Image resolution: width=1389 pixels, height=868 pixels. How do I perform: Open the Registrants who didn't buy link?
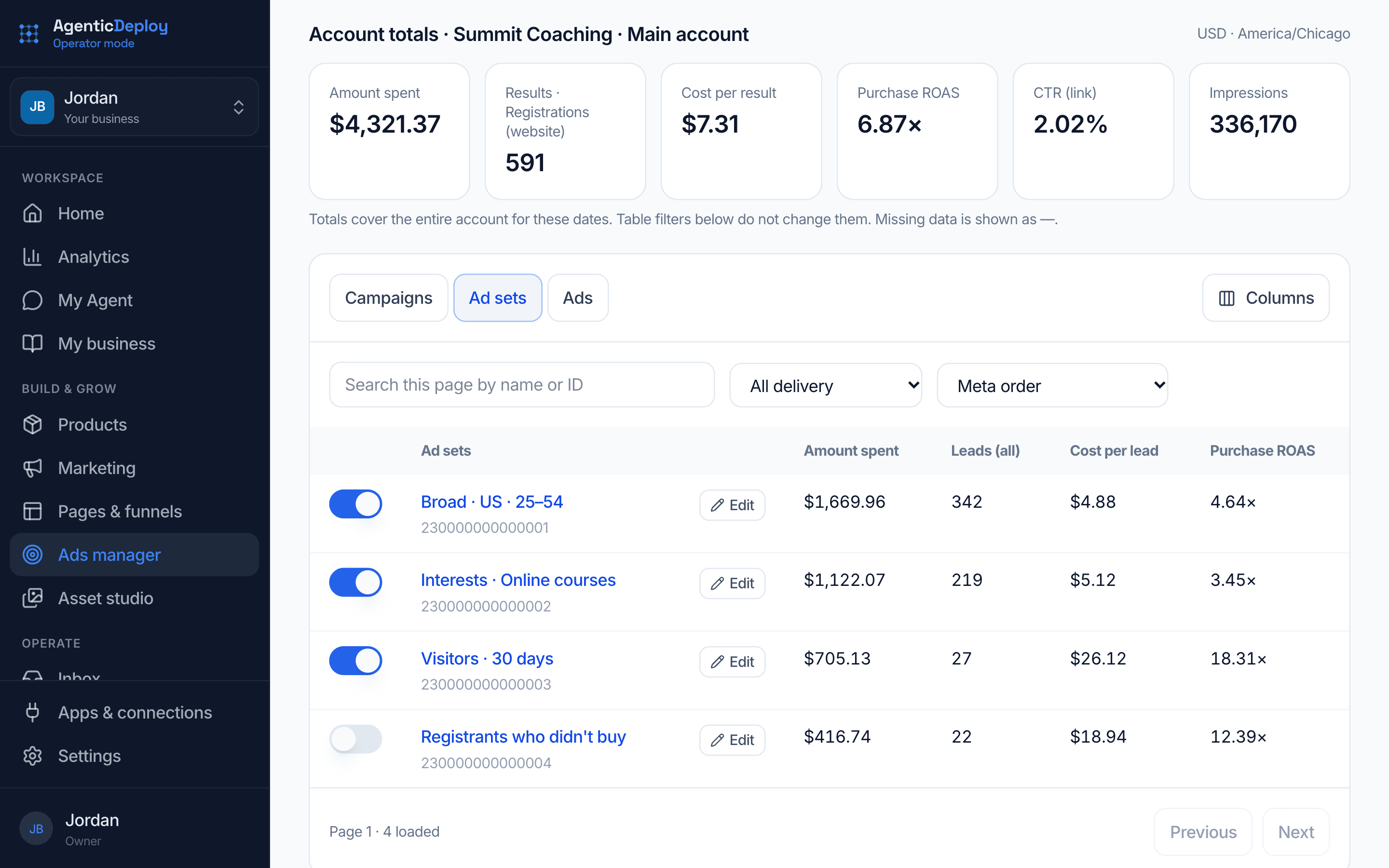(523, 736)
